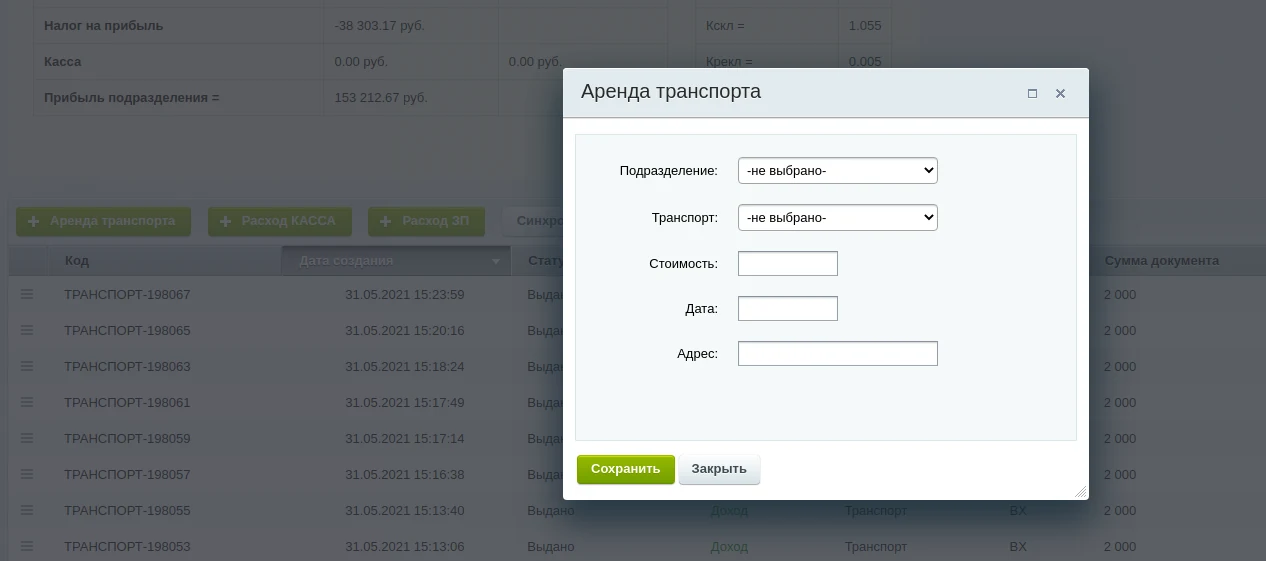Open row menu for ТРАНСПОРТ-198061
Screen dimensions: 1266x561
coord(27,402)
